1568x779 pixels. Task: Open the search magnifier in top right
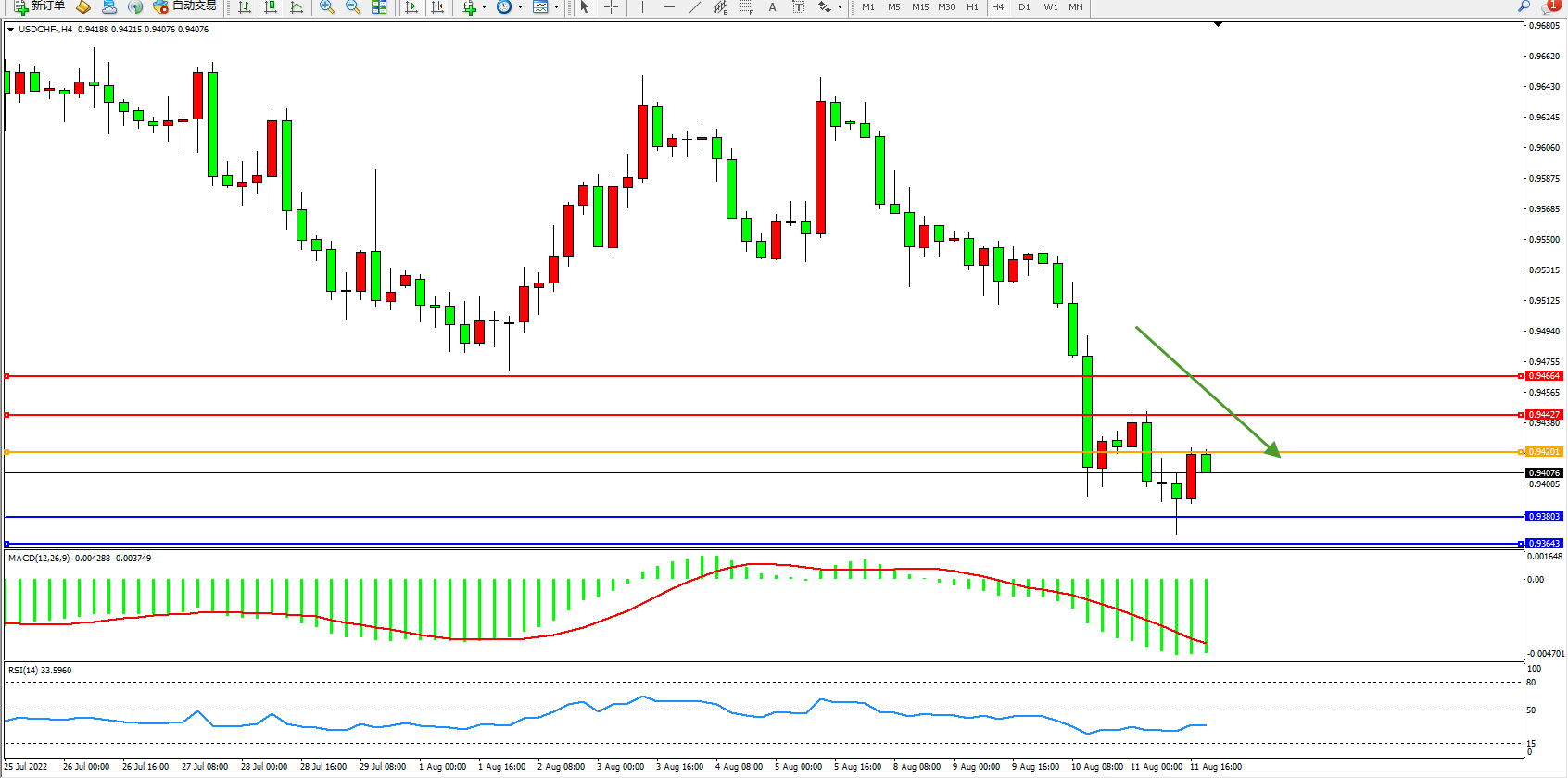pyautogui.click(x=1524, y=6)
